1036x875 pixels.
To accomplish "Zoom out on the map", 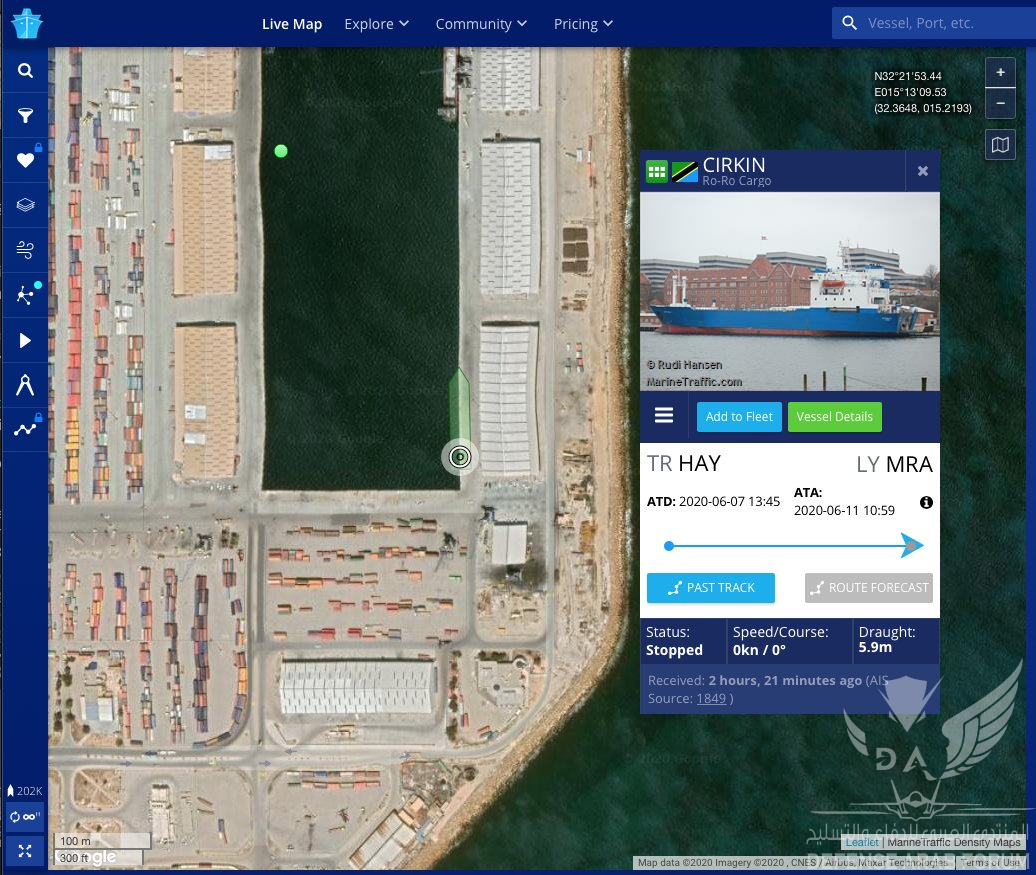I will (1000, 103).
